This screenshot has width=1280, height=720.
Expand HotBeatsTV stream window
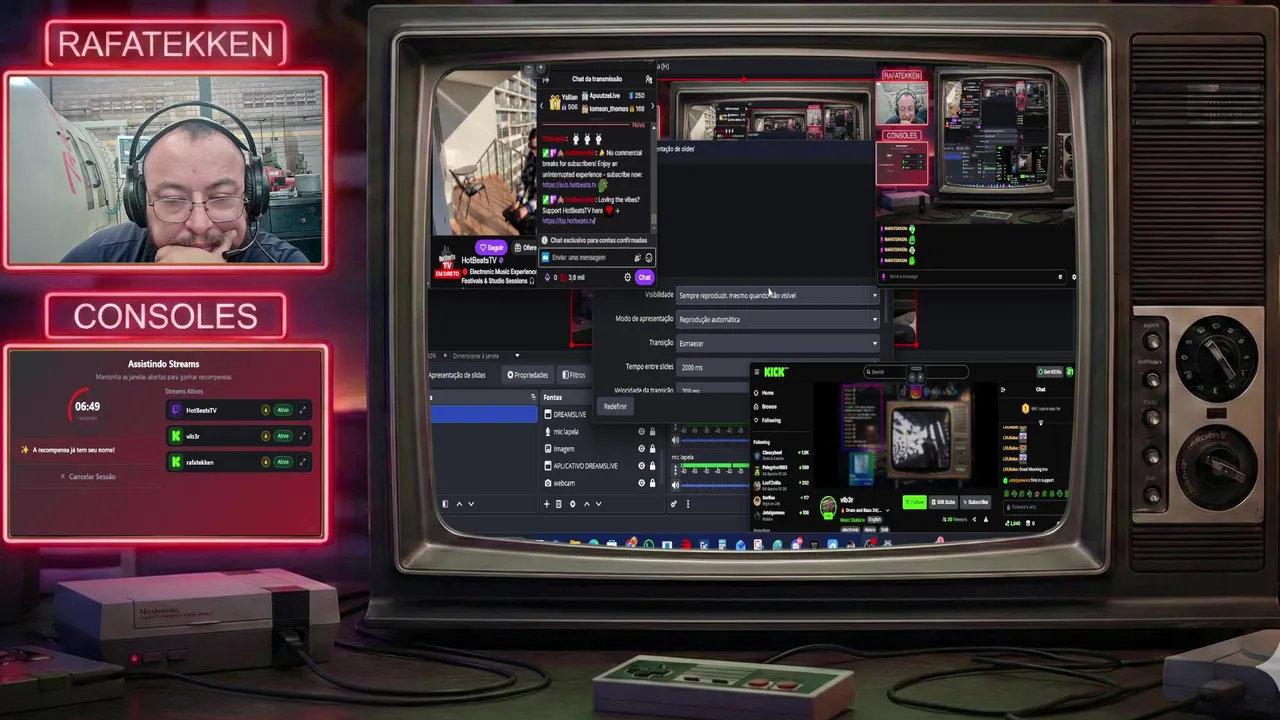point(302,410)
